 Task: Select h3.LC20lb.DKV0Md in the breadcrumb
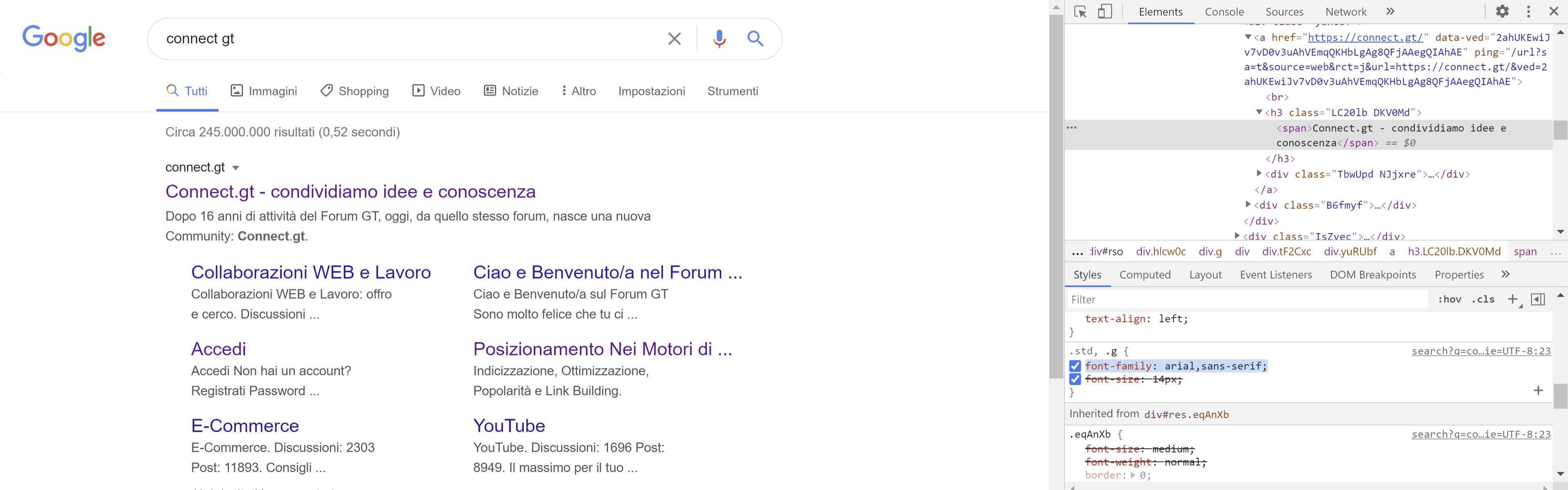point(1454,252)
